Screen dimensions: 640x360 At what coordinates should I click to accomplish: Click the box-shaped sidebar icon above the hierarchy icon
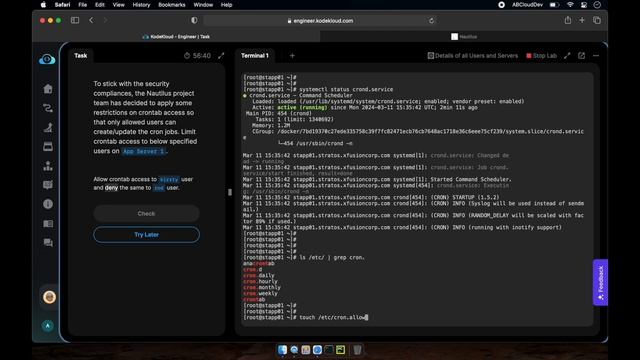(x=48, y=147)
